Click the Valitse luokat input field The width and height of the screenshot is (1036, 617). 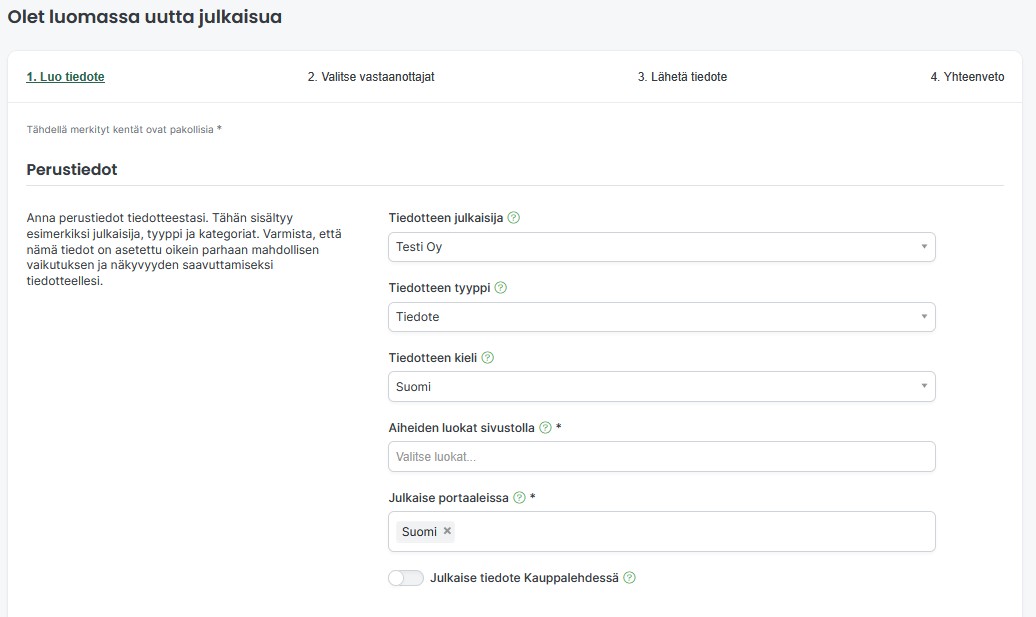point(661,456)
